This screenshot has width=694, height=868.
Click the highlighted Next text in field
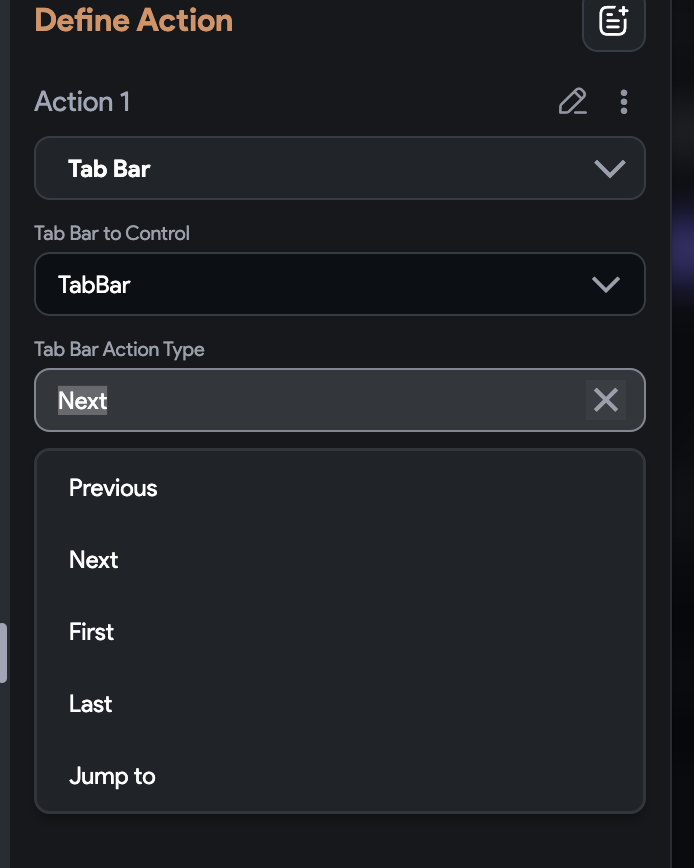coord(82,400)
